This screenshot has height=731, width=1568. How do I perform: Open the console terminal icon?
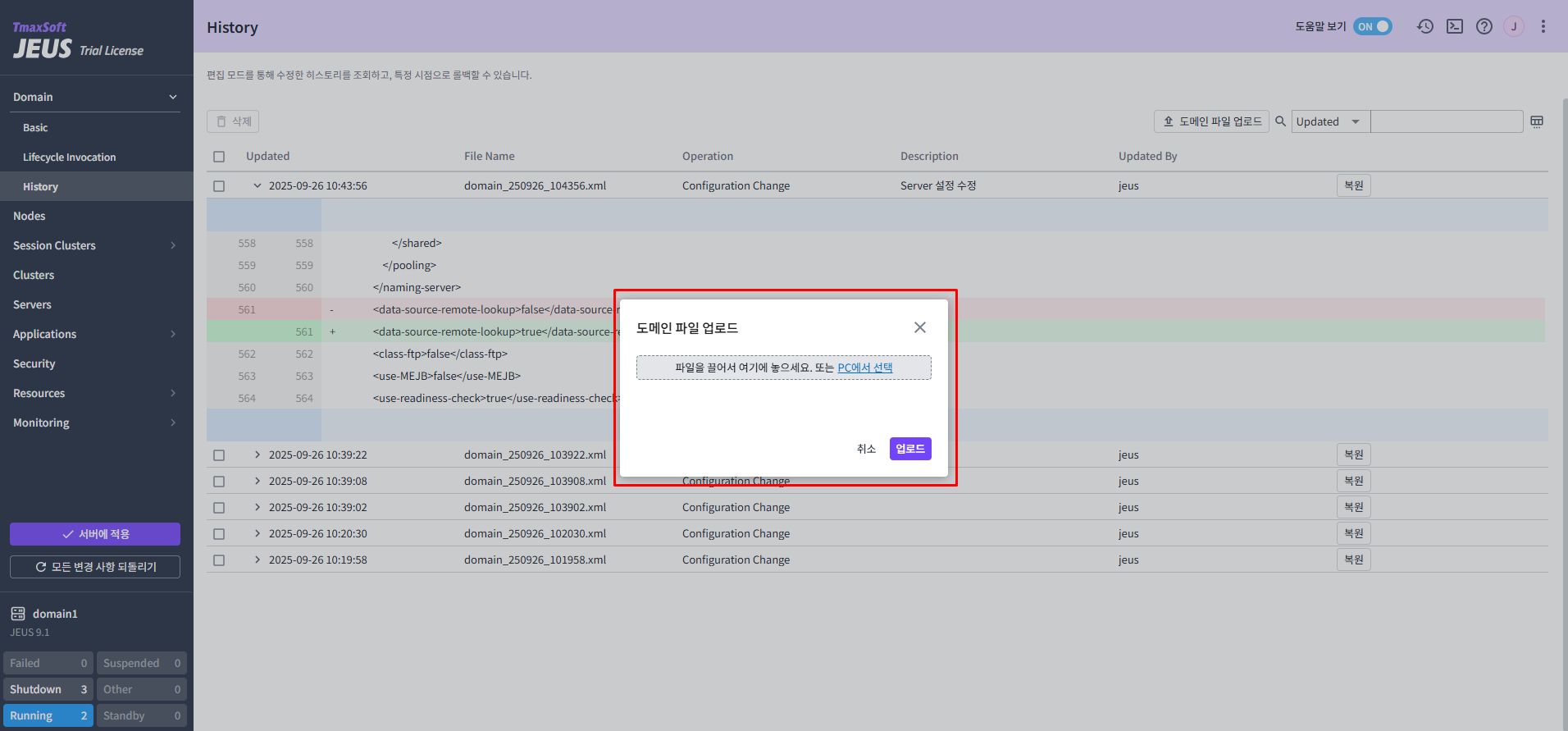(1455, 26)
